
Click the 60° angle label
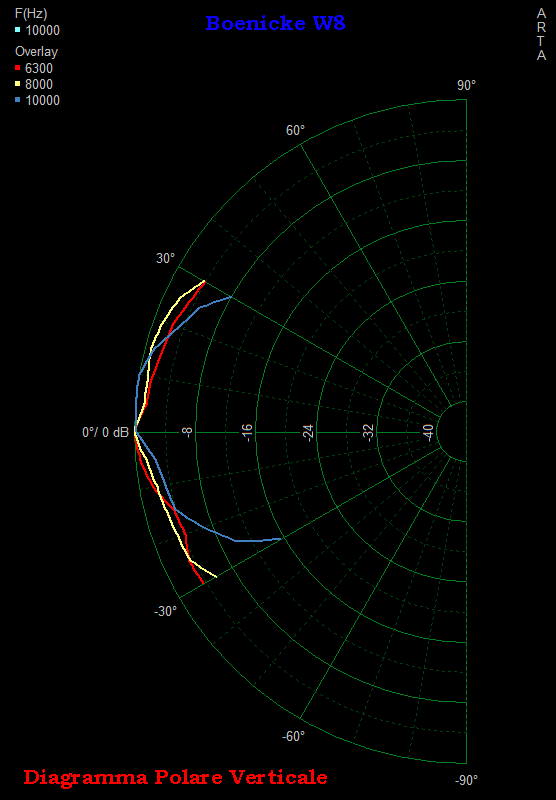pos(295,131)
